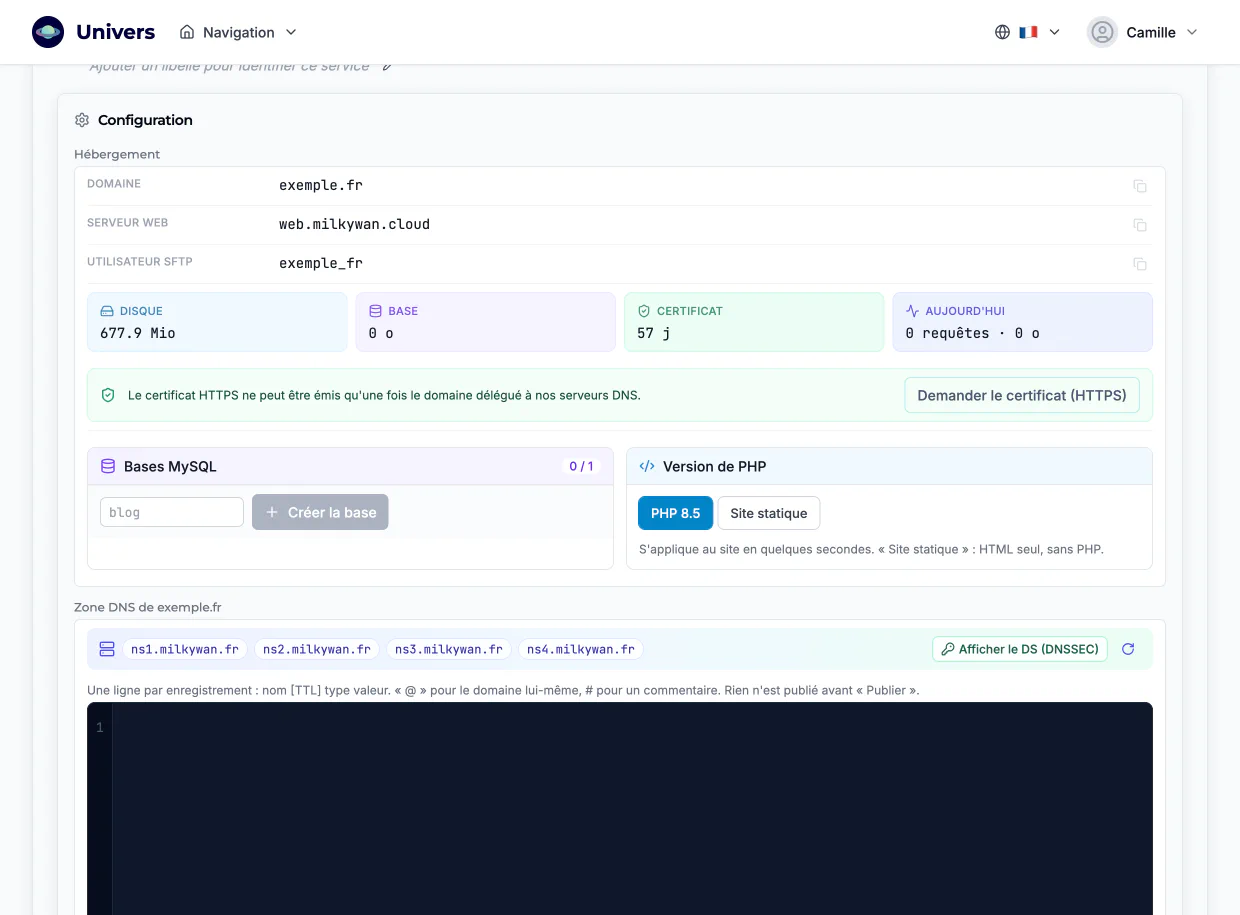Image resolution: width=1240 pixels, height=915 pixels.
Task: Open the language selector with French flag
Action: coord(1027,32)
